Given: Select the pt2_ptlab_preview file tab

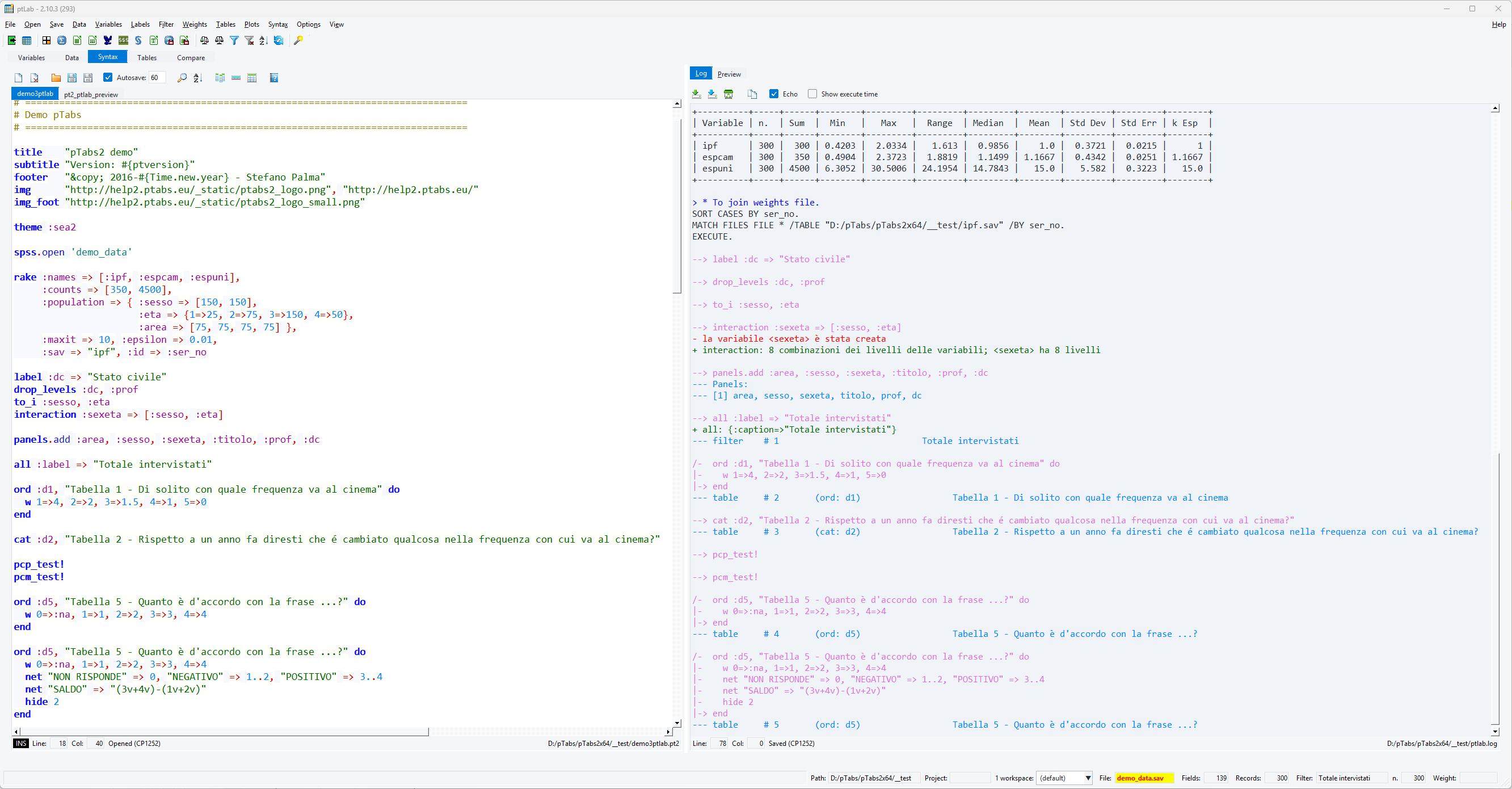Looking at the screenshot, I should coord(91,95).
